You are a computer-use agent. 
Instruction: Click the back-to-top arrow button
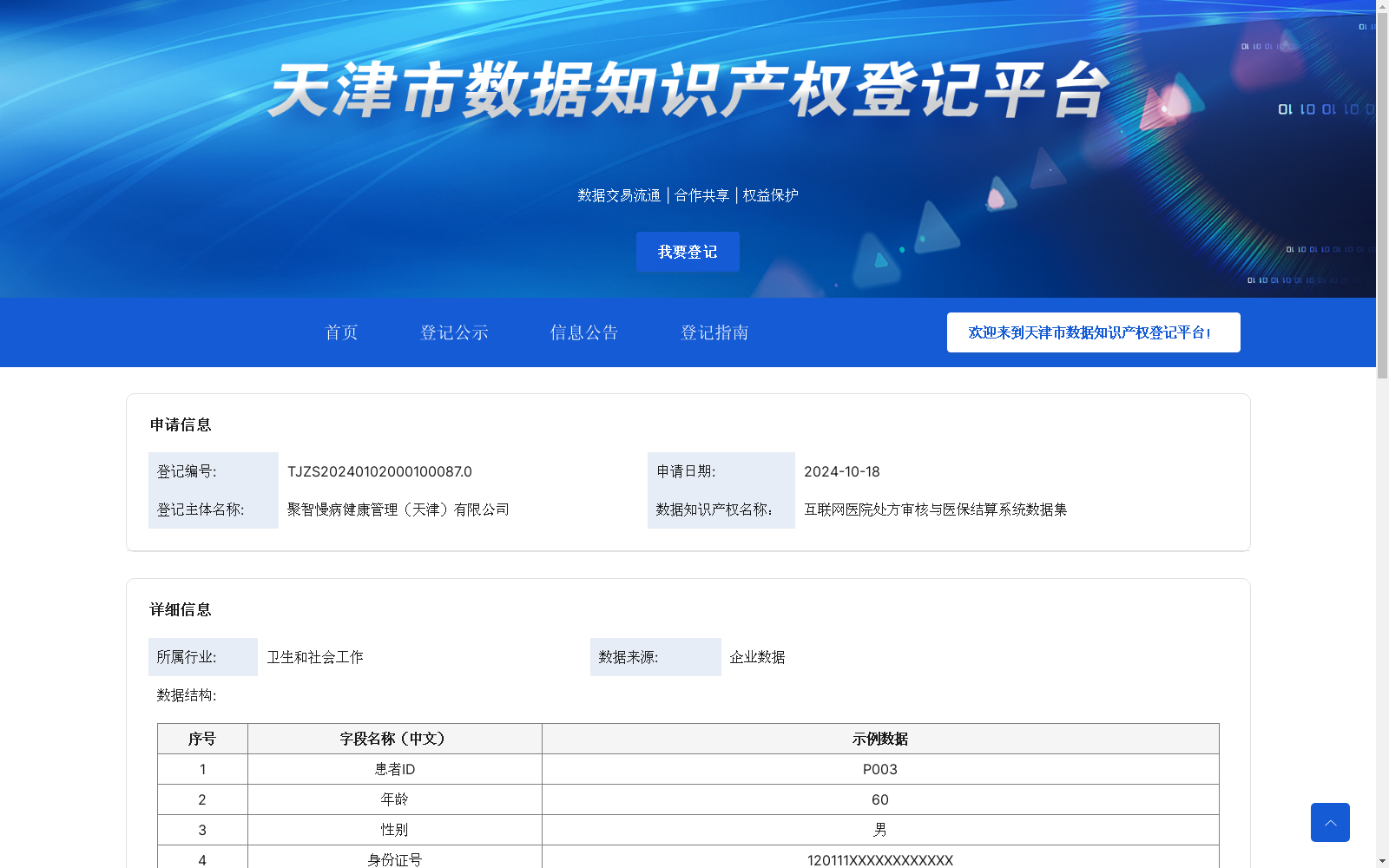tap(1330, 822)
